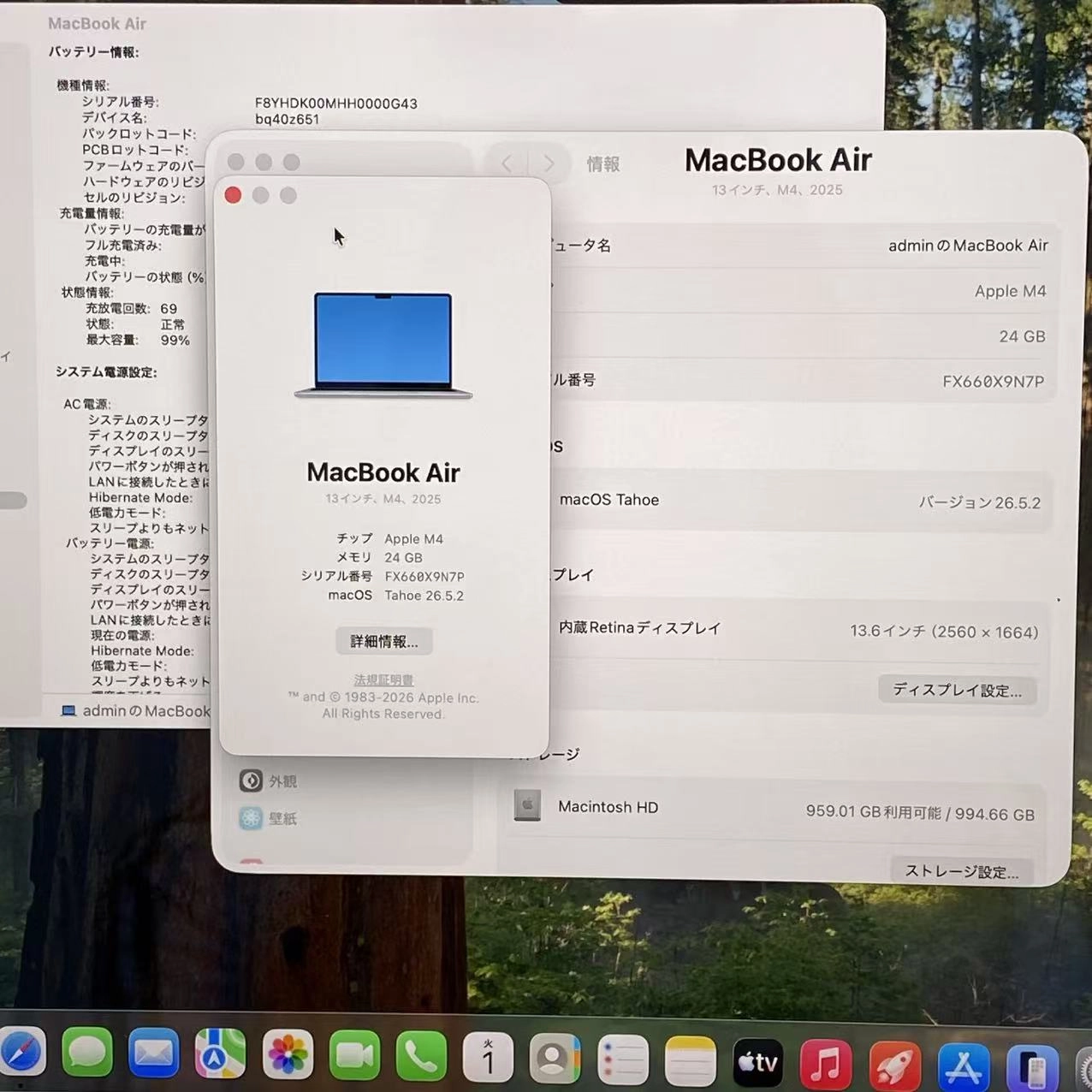
Task: Open the yellow Notes app in Dock
Action: click(690, 1061)
